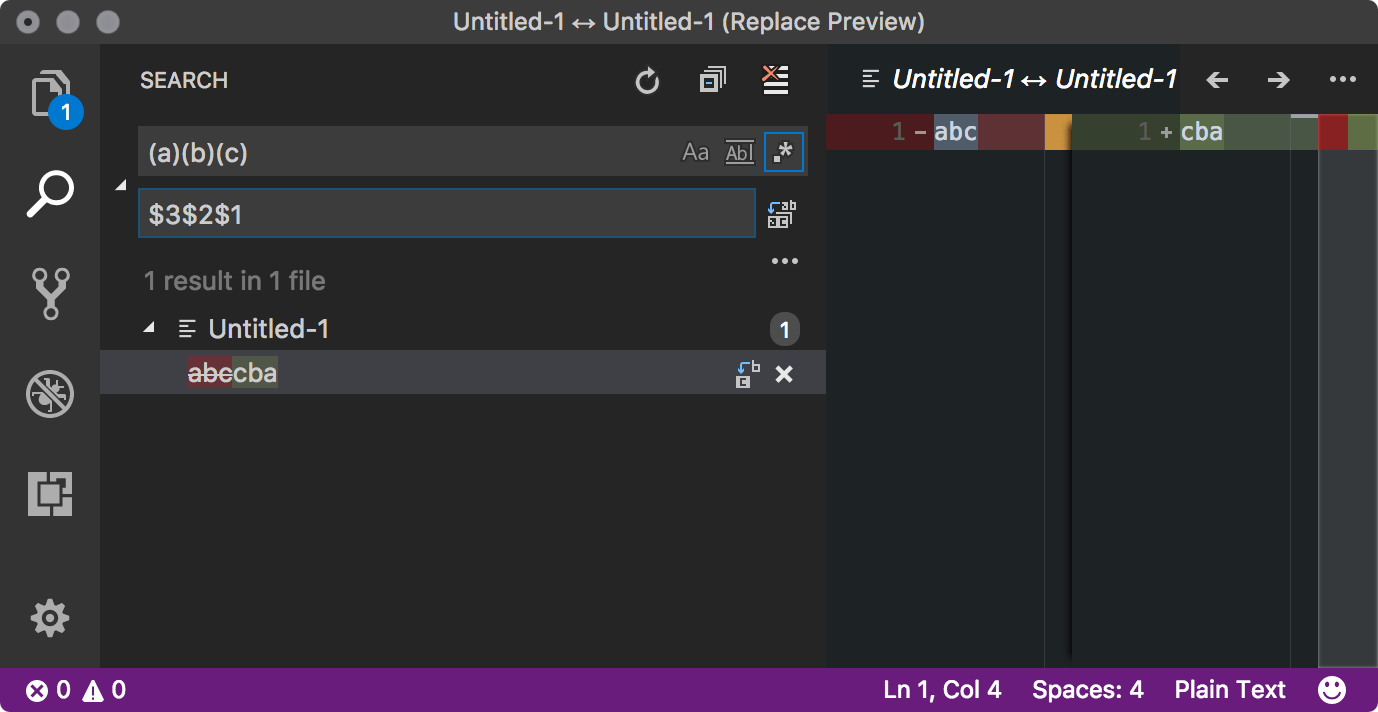Send a smiley feedback from the status bar
This screenshot has height=712, width=1378.
point(1332,689)
